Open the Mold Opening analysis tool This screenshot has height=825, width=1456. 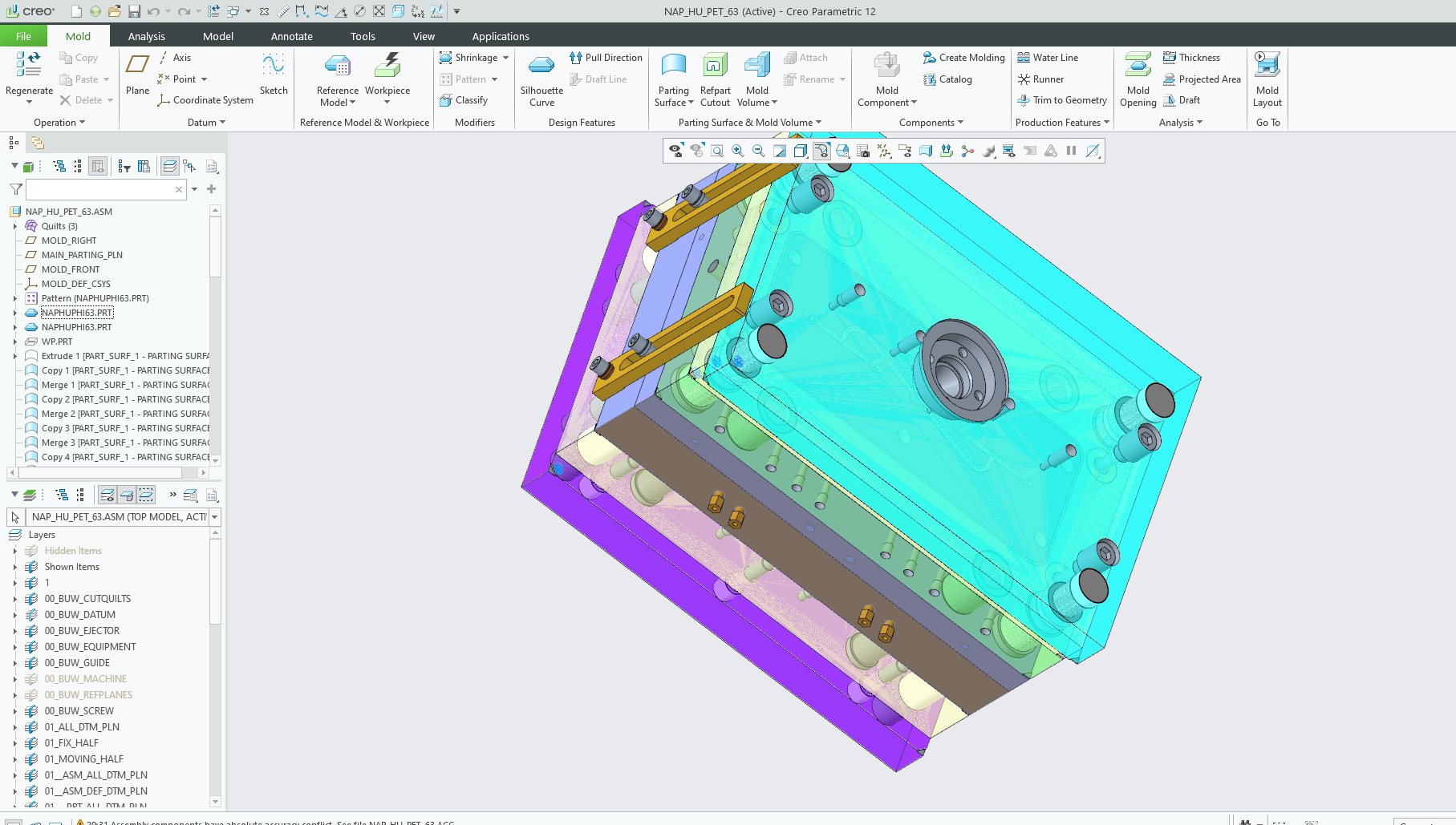tap(1138, 66)
